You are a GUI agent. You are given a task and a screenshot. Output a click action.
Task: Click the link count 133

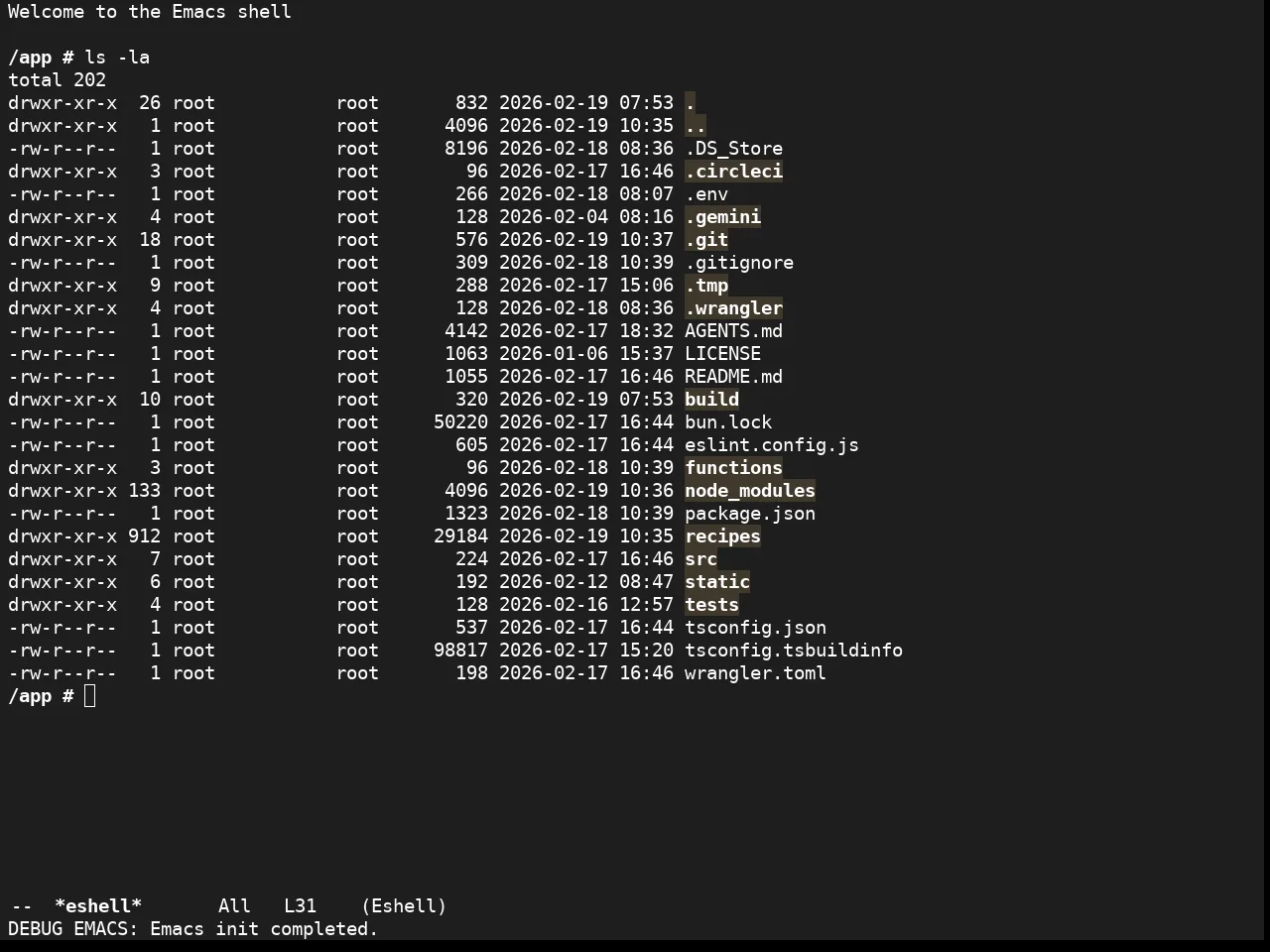(144, 491)
